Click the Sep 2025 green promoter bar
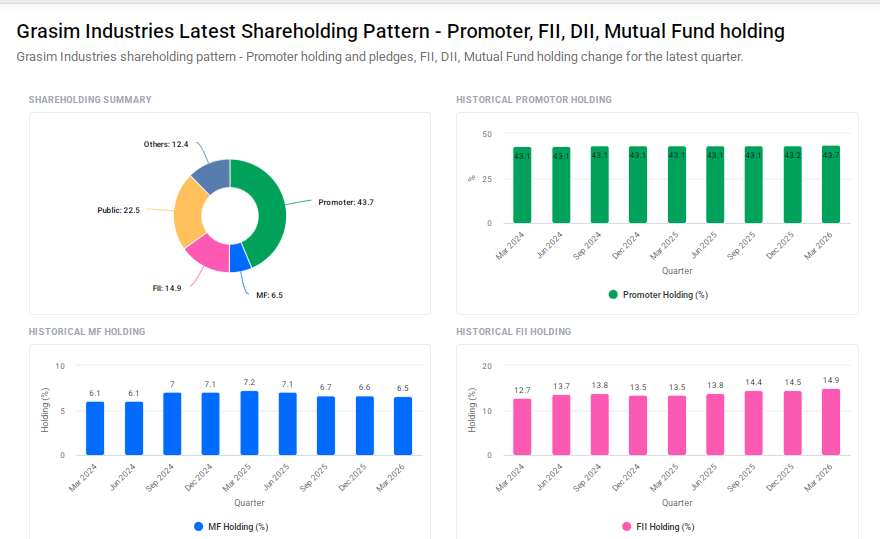This screenshot has width=880, height=539. pyautogui.click(x=753, y=185)
